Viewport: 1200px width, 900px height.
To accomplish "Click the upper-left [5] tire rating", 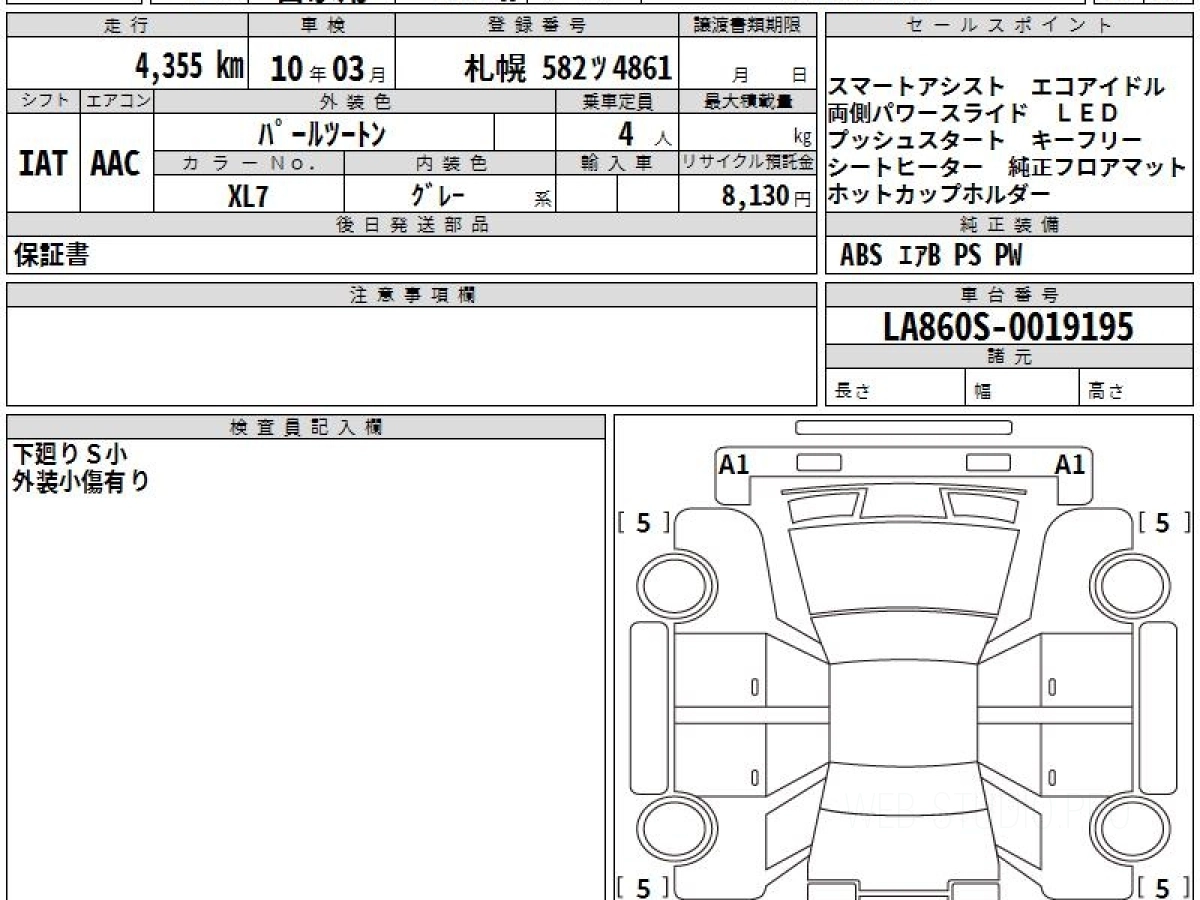I will pos(644,523).
